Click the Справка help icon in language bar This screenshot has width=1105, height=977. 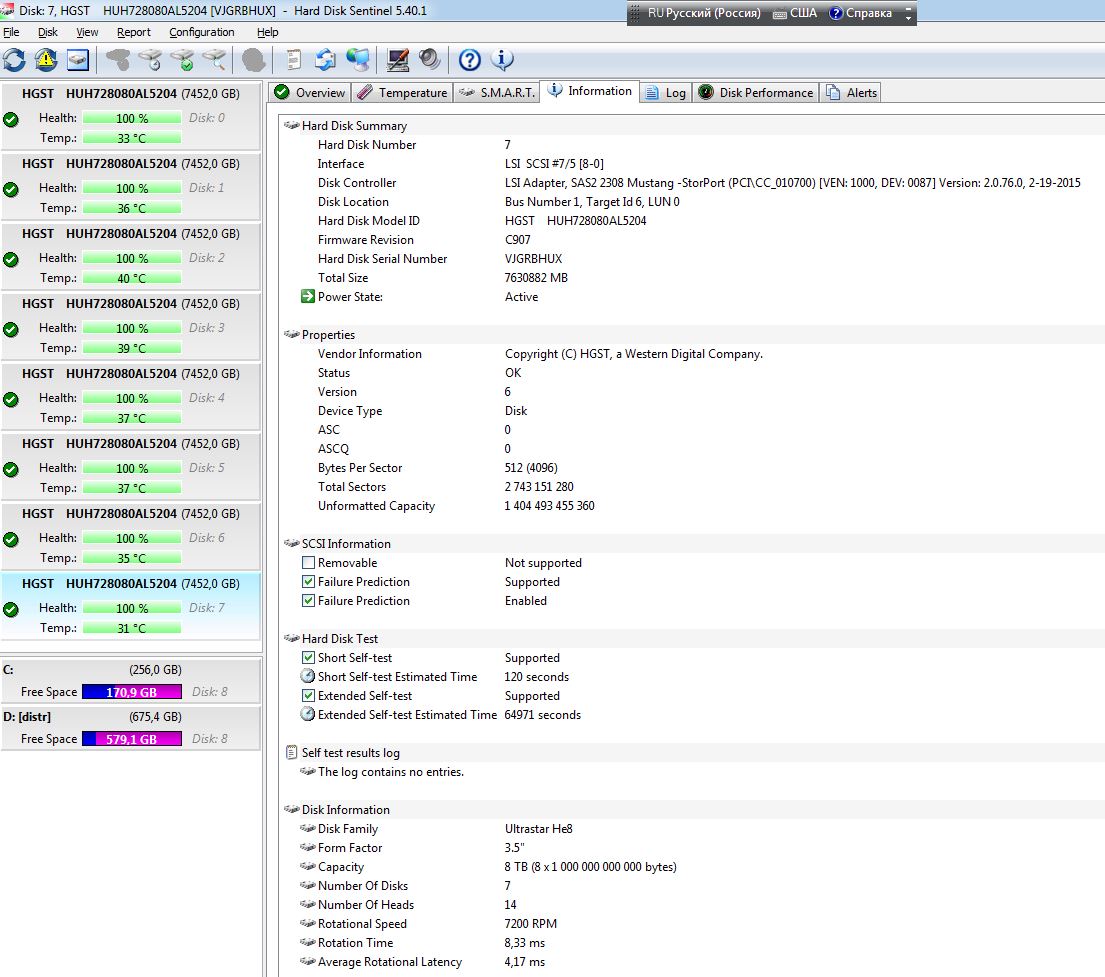(x=836, y=13)
